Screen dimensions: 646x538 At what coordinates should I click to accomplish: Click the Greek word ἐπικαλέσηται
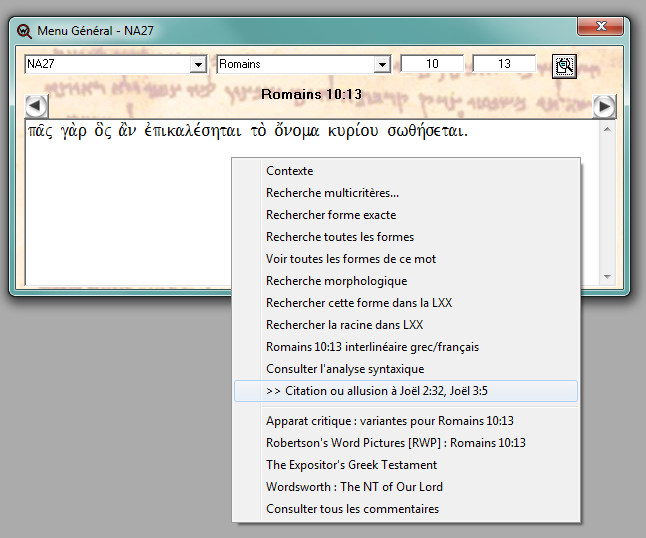(192, 131)
